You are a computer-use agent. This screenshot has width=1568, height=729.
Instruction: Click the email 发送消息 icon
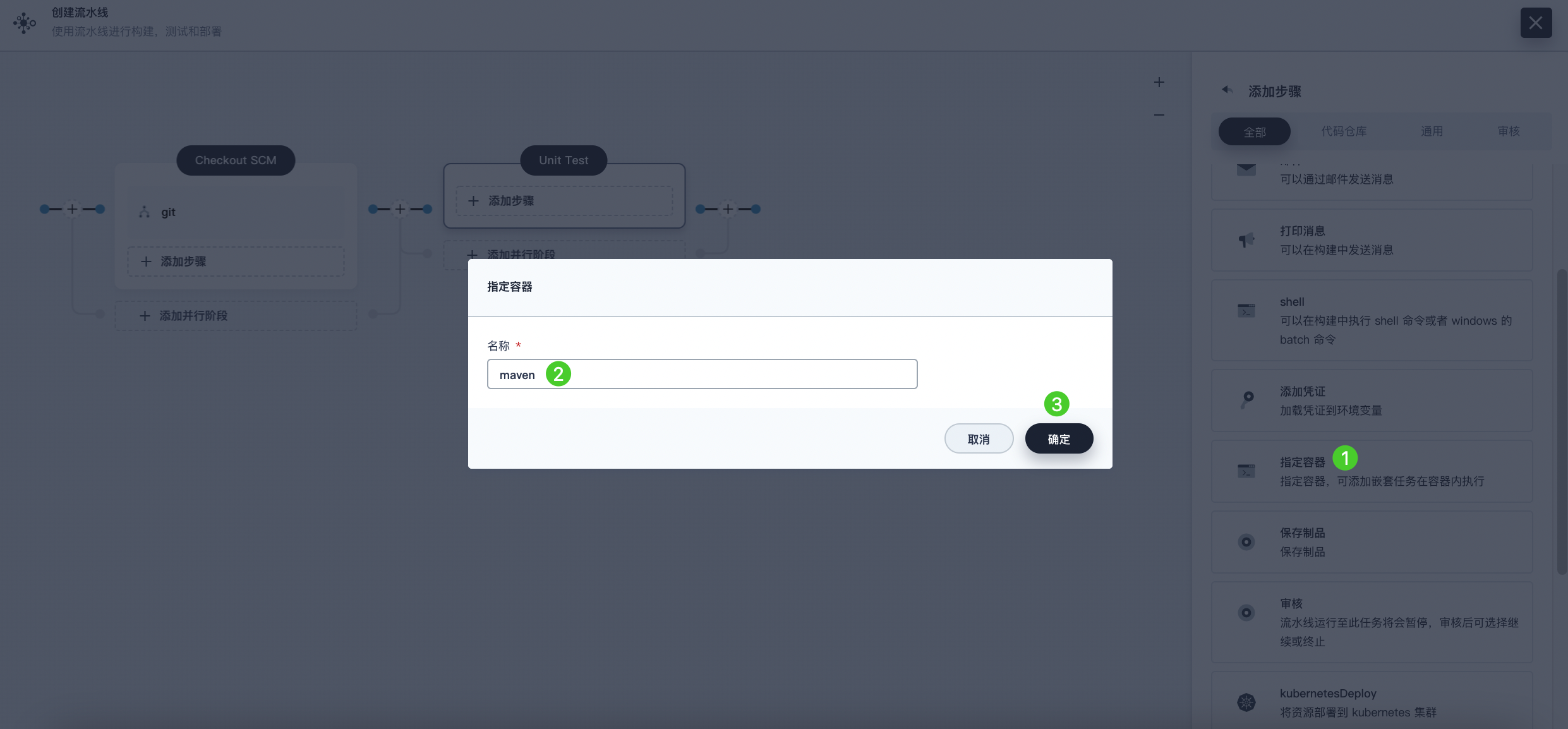1246,169
